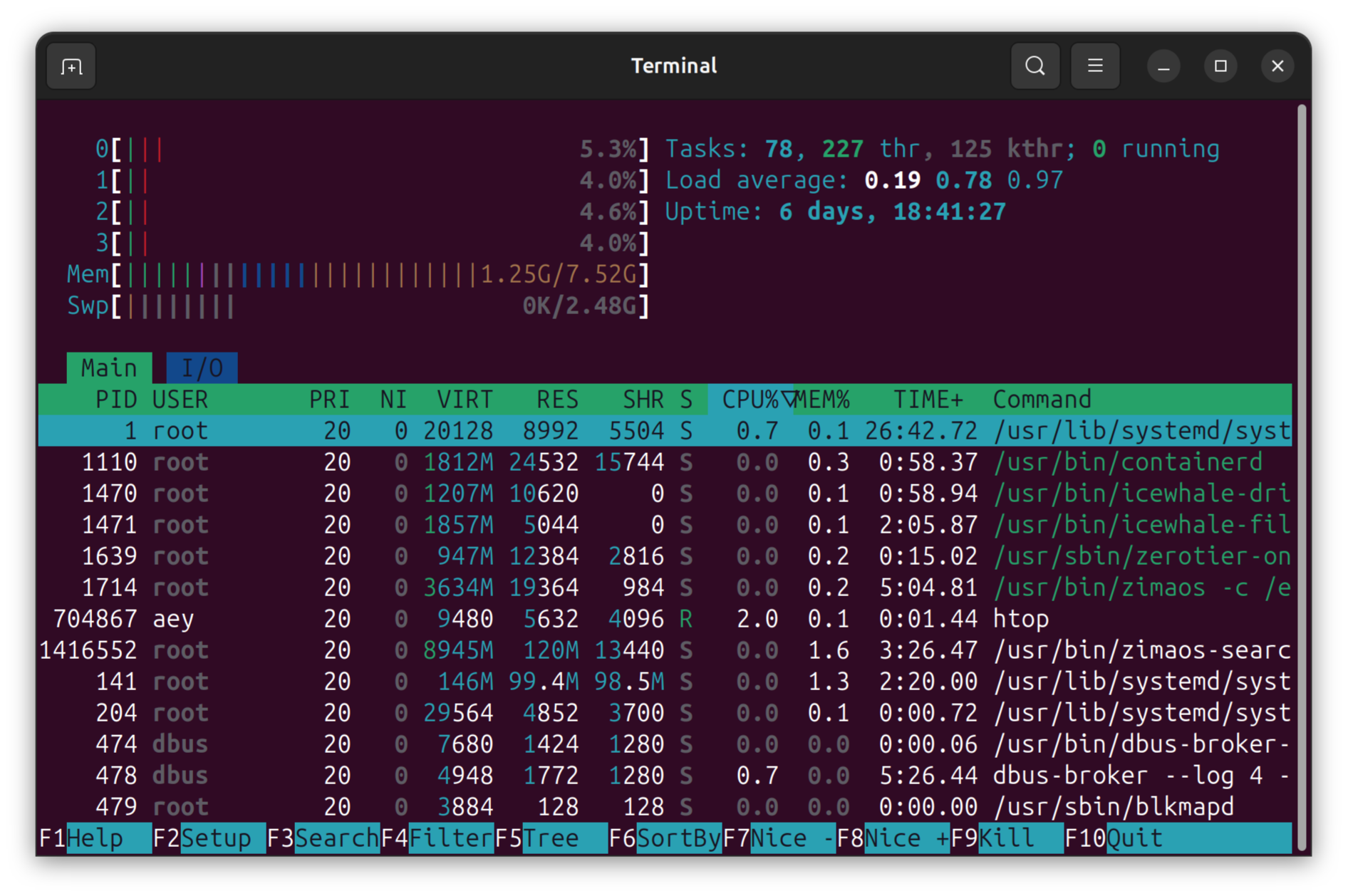Sort by the NI column header

click(393, 400)
